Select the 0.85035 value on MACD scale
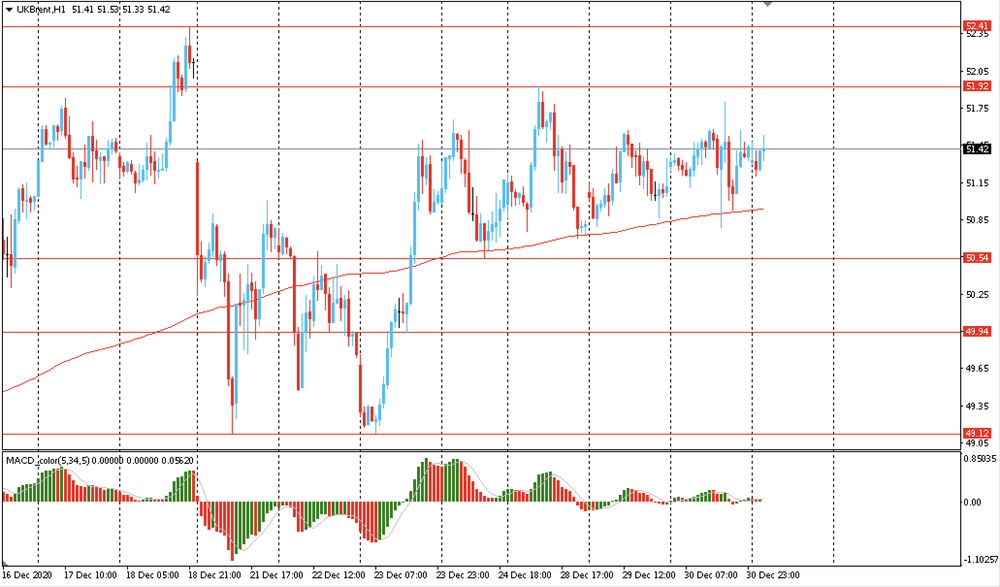This screenshot has width=1000, height=587. click(980, 460)
